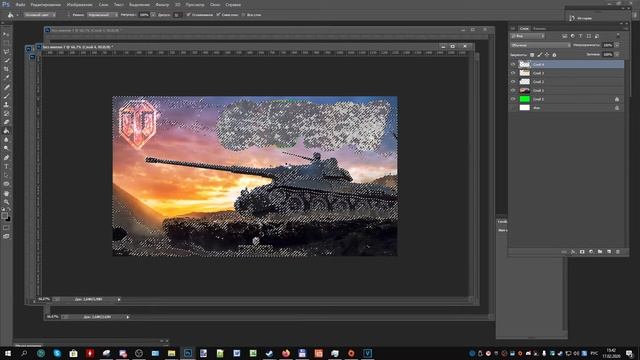Open the Редактирование menu
The width and height of the screenshot is (640, 360).
[46, 5]
